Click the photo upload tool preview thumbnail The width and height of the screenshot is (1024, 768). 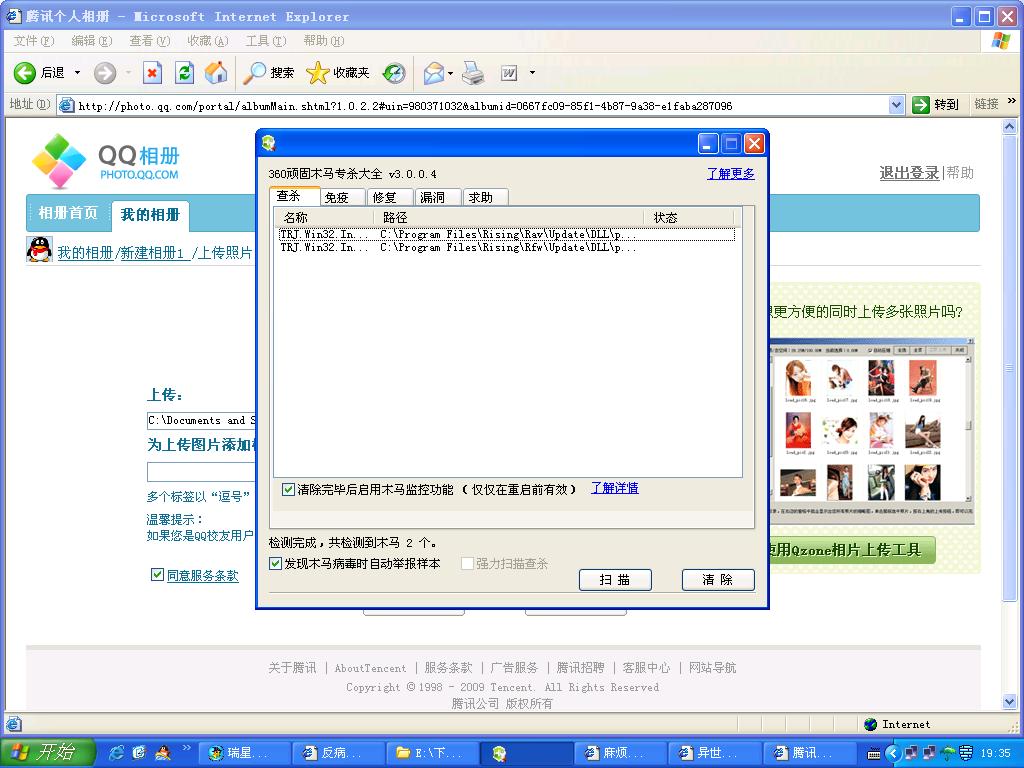[872, 431]
